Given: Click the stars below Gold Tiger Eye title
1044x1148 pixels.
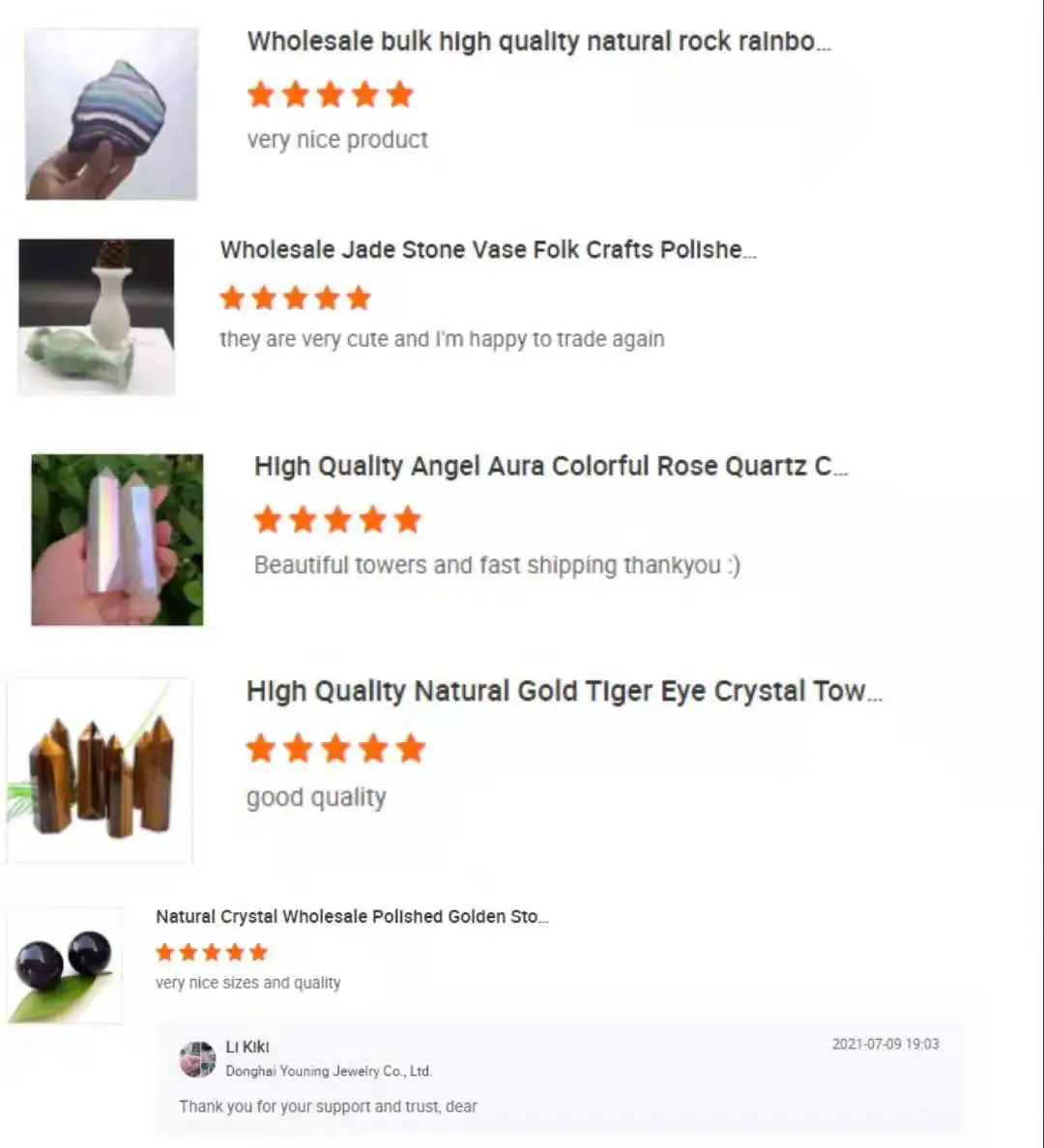Looking at the screenshot, I should tap(335, 748).
